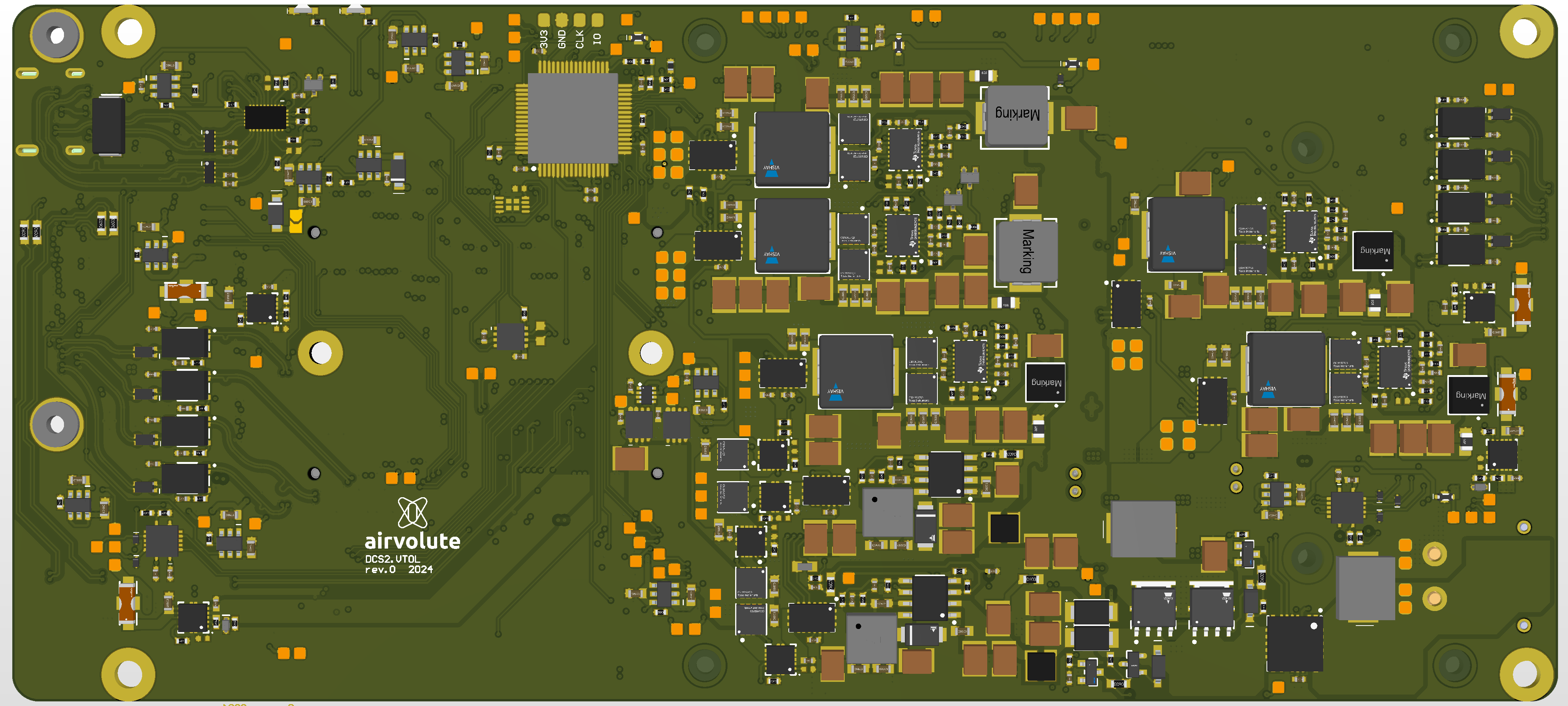Select the vertical-text gray Marking inductor

[1026, 252]
